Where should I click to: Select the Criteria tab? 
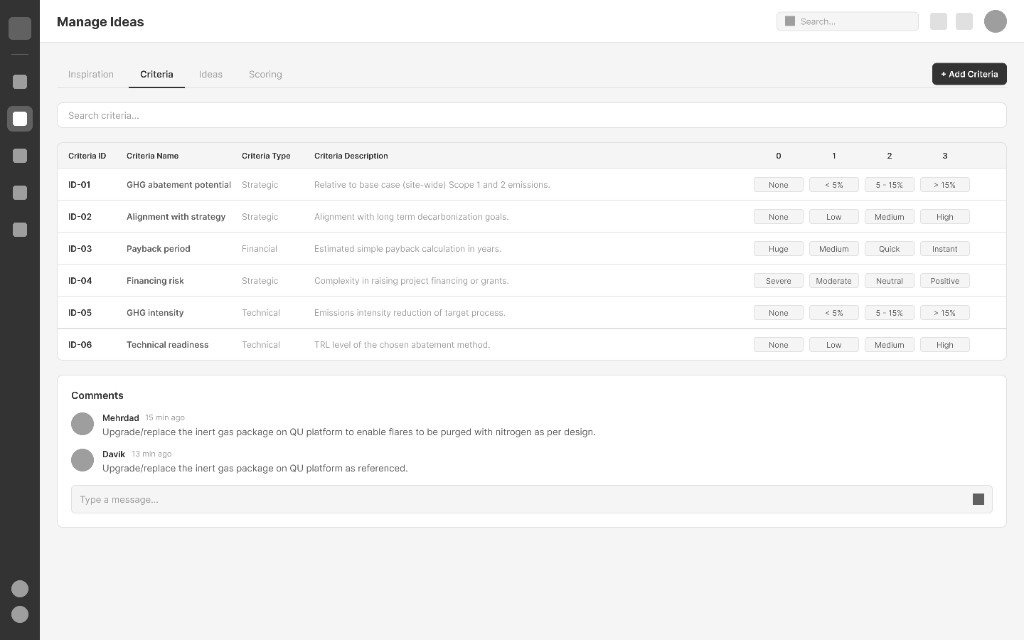(157, 74)
